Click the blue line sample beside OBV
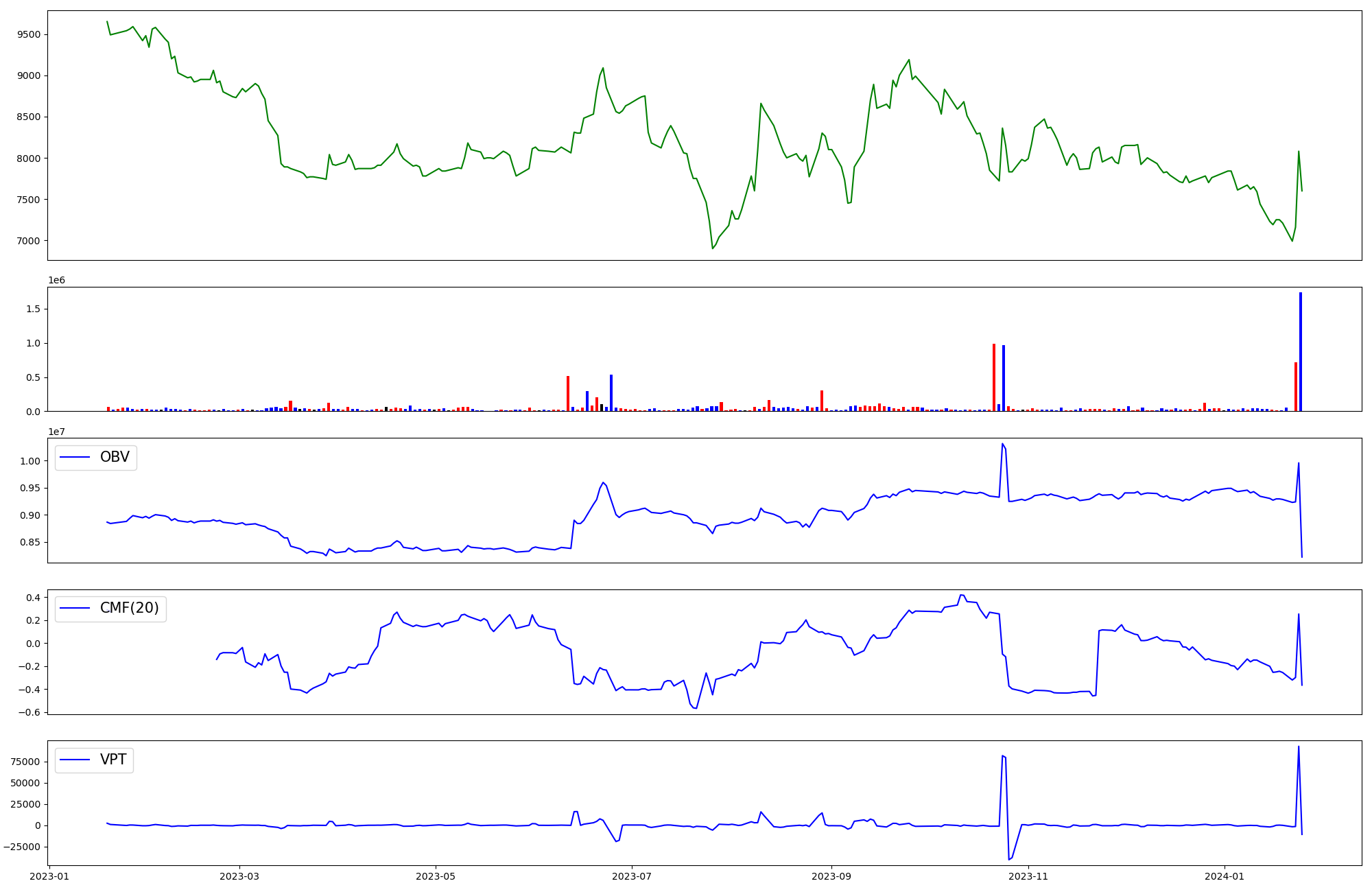Image resolution: width=1372 pixels, height=892 pixels. tap(75, 457)
